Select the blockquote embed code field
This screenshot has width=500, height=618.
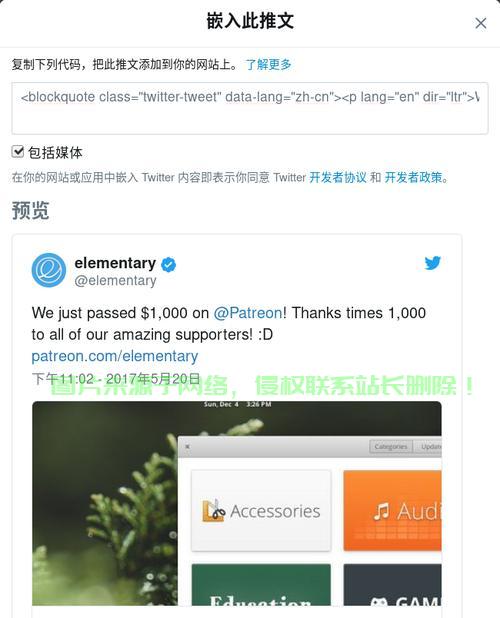(250, 108)
